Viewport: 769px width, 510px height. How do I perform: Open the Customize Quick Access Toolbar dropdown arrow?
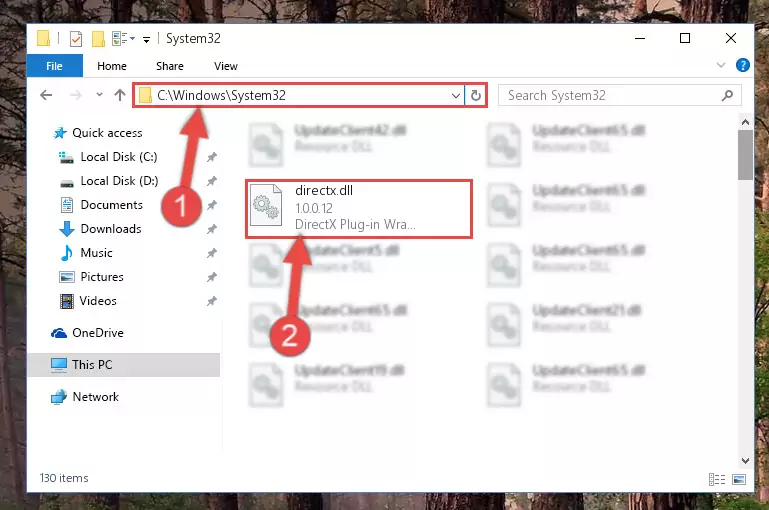[x=146, y=39]
